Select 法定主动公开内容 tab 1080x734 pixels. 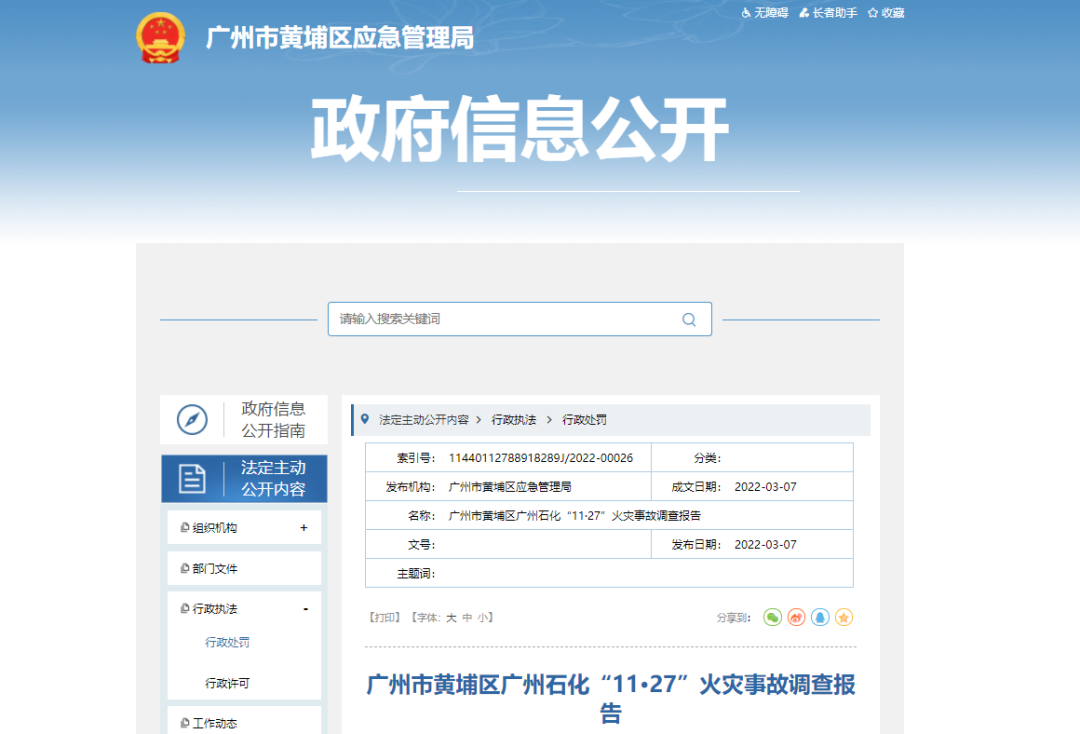coord(244,479)
